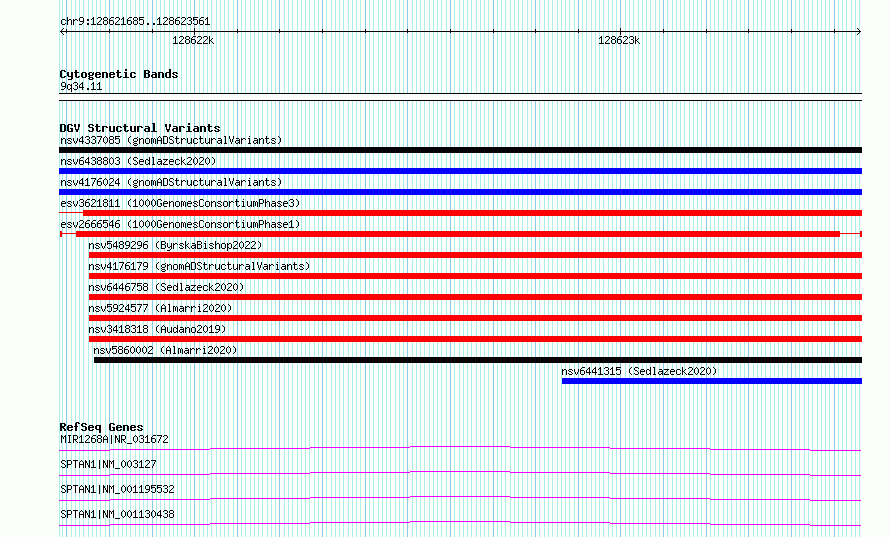Screen dimensions: 890x537
Task: Select the red nsv5489296 variant bar
Action: click(475, 255)
